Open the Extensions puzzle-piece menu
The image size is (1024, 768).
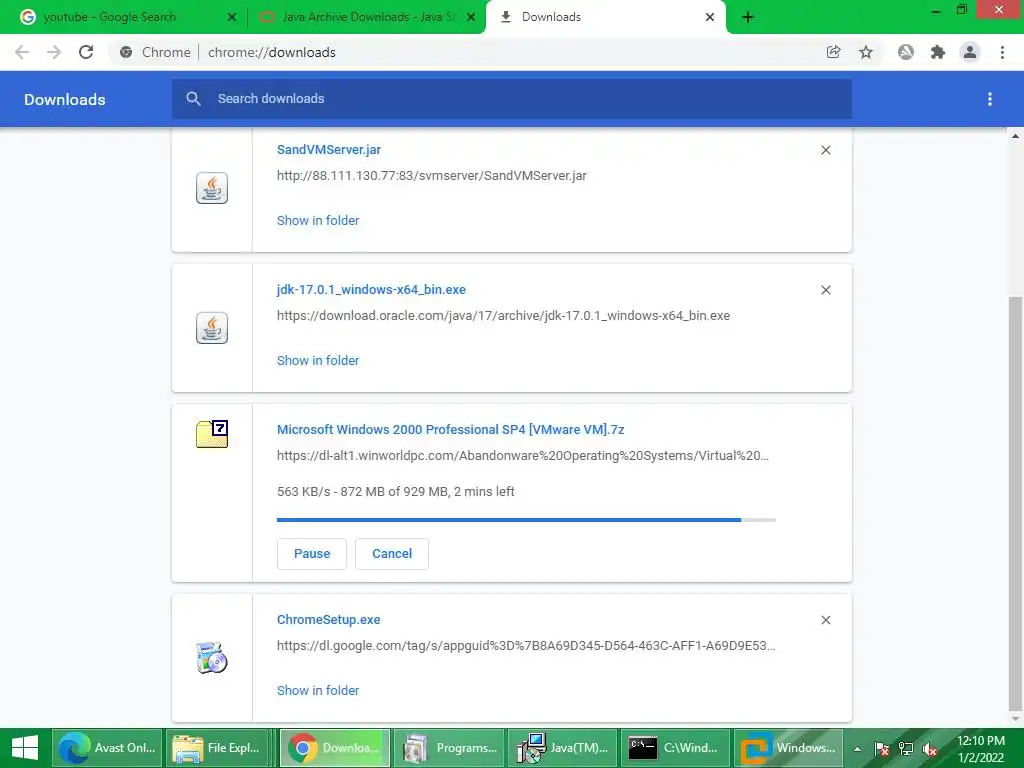coord(938,52)
